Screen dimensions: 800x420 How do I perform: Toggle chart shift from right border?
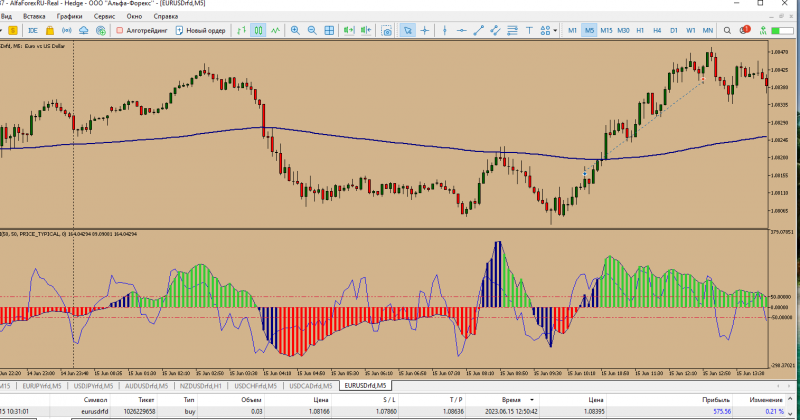366,31
